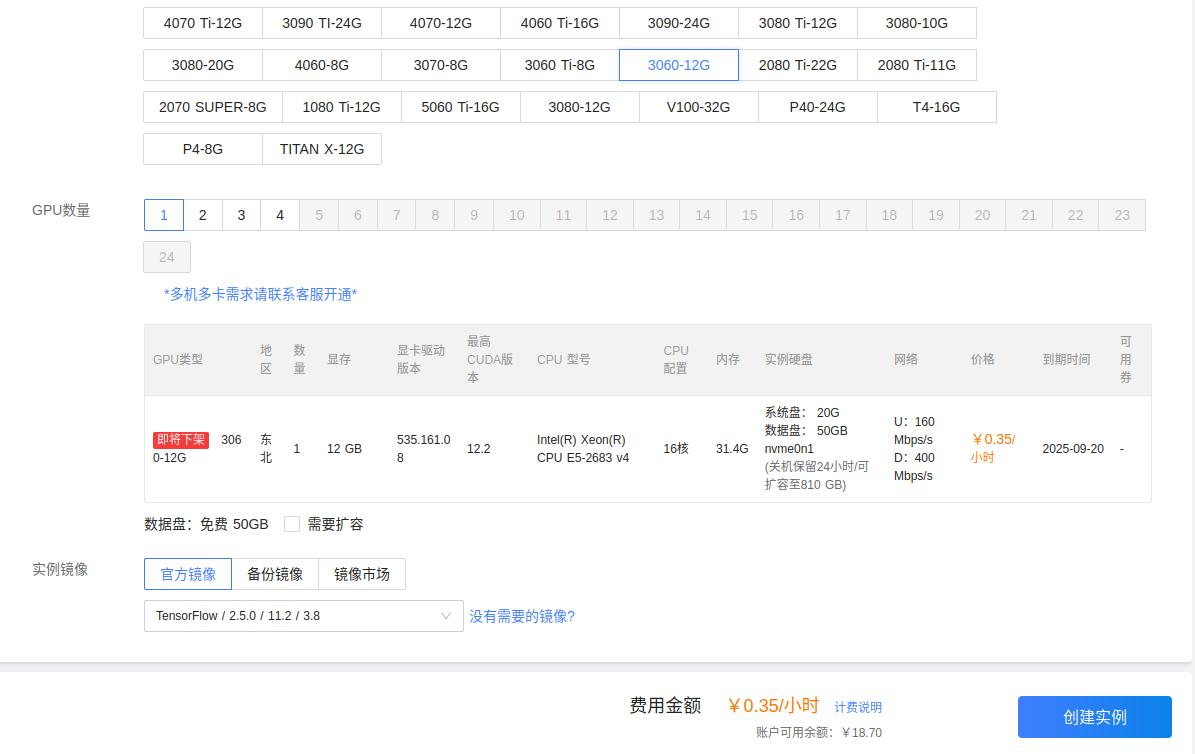Open the TensorFlow image dropdown
The image size is (1195, 754).
303,616
